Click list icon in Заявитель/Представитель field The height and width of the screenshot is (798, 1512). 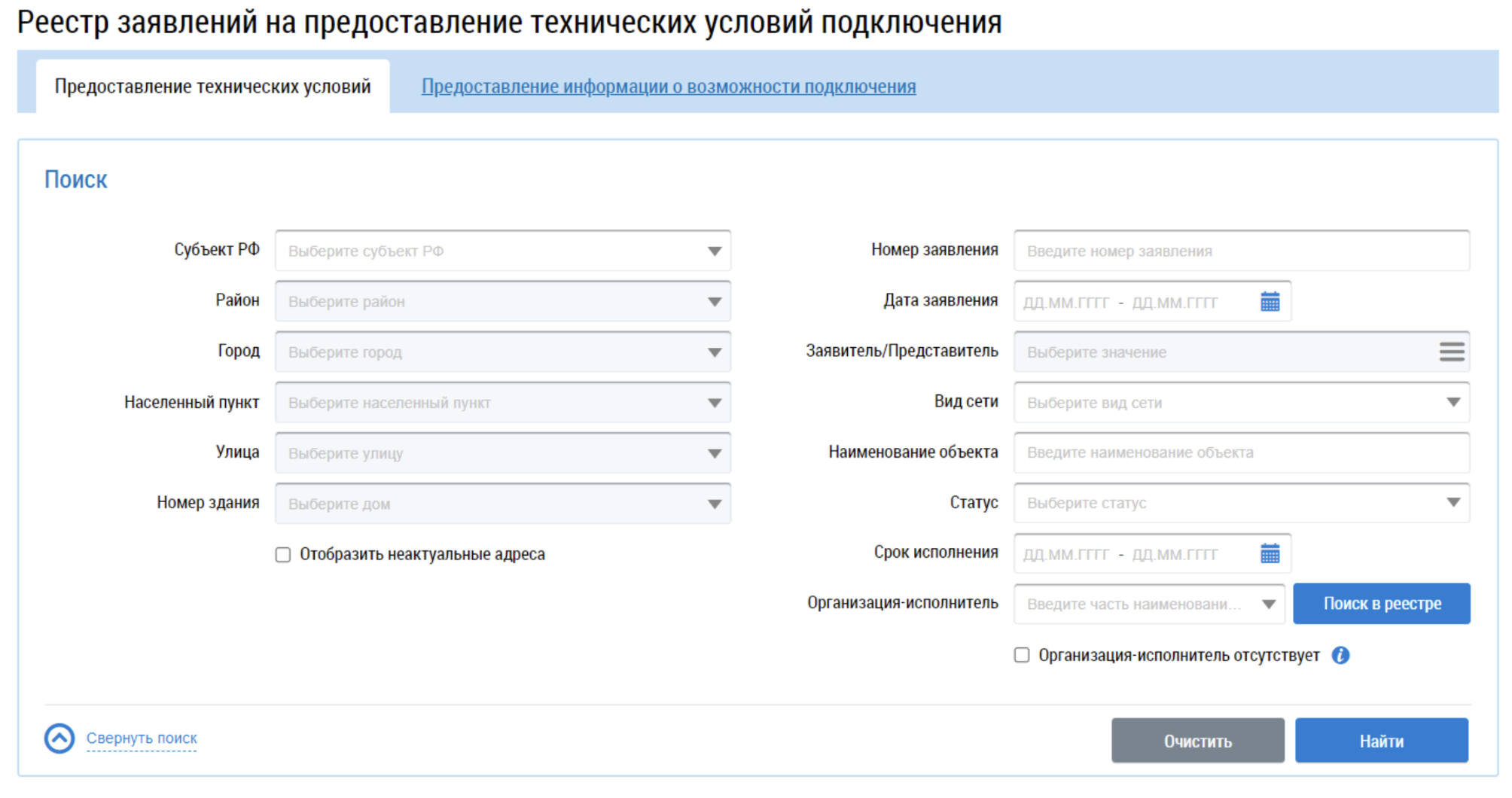tap(1451, 352)
